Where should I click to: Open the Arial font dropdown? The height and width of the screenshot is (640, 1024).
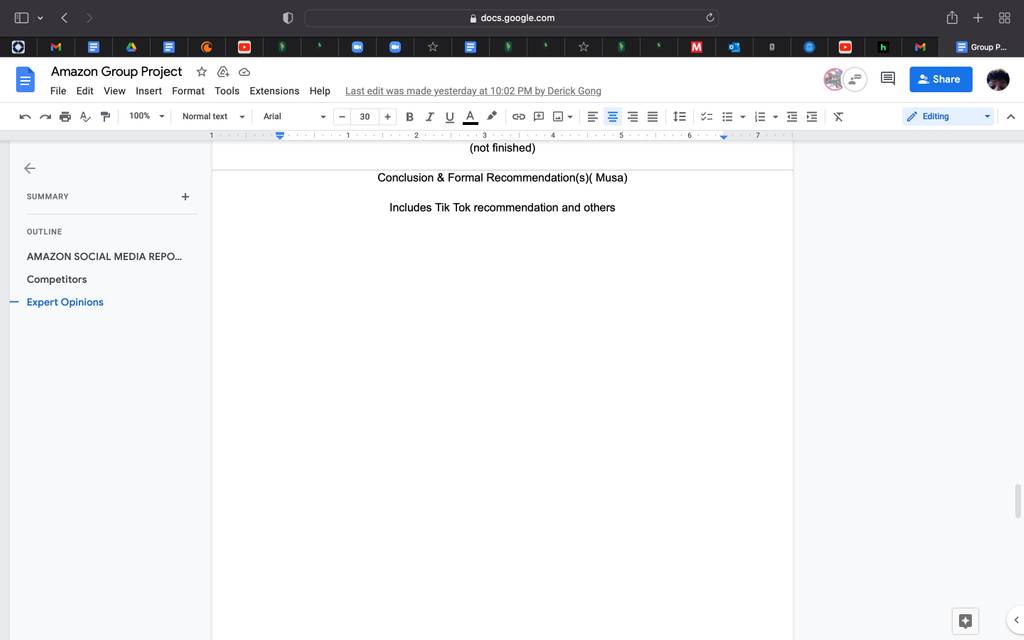pos(294,116)
